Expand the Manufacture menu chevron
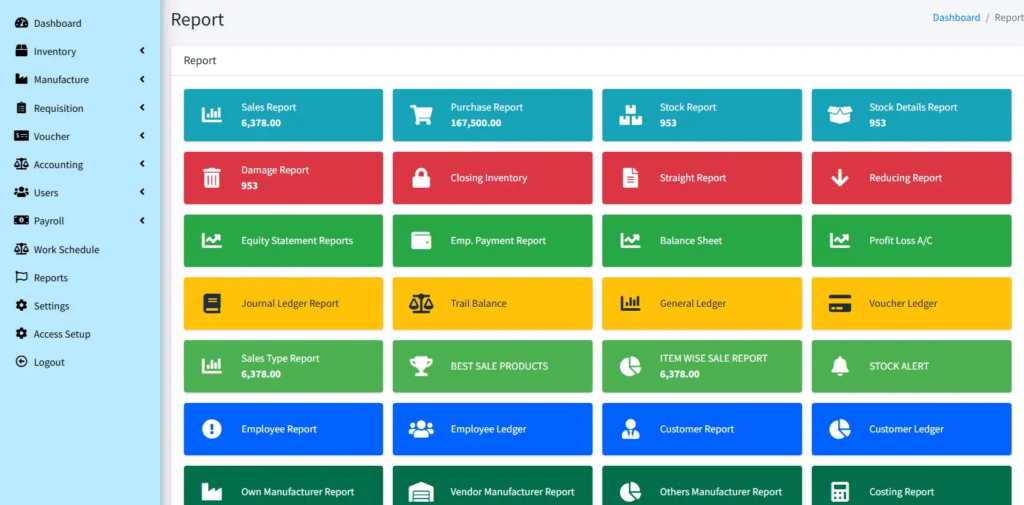The image size is (1024, 505). click(142, 79)
